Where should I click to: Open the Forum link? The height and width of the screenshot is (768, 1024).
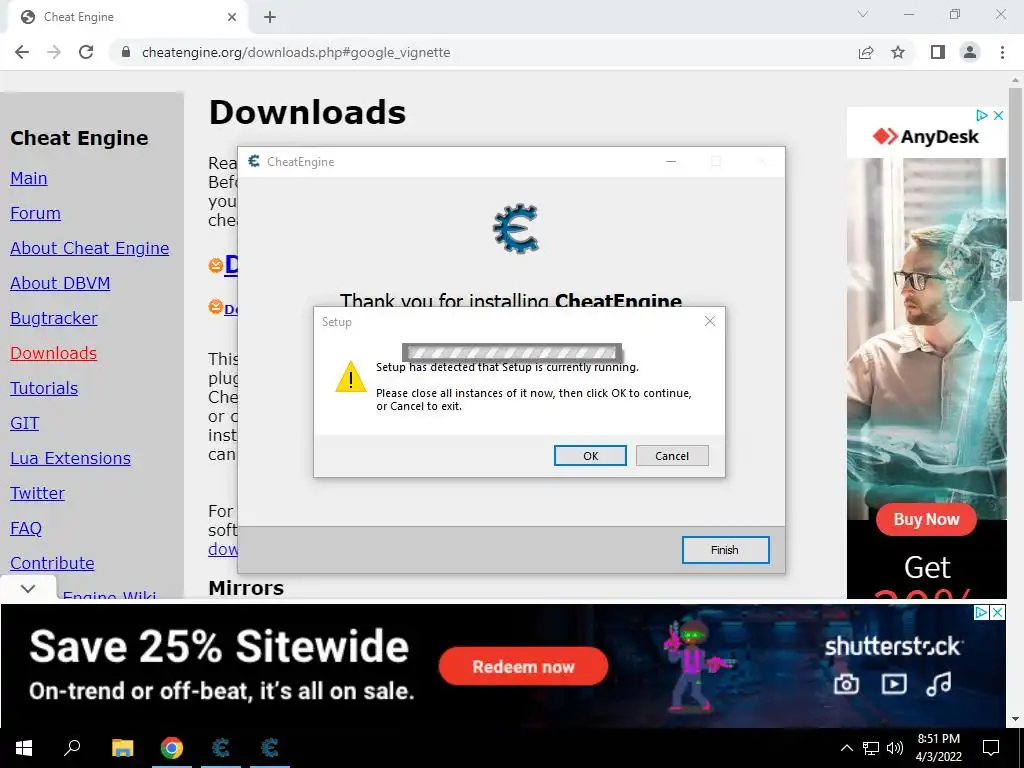[35, 214]
